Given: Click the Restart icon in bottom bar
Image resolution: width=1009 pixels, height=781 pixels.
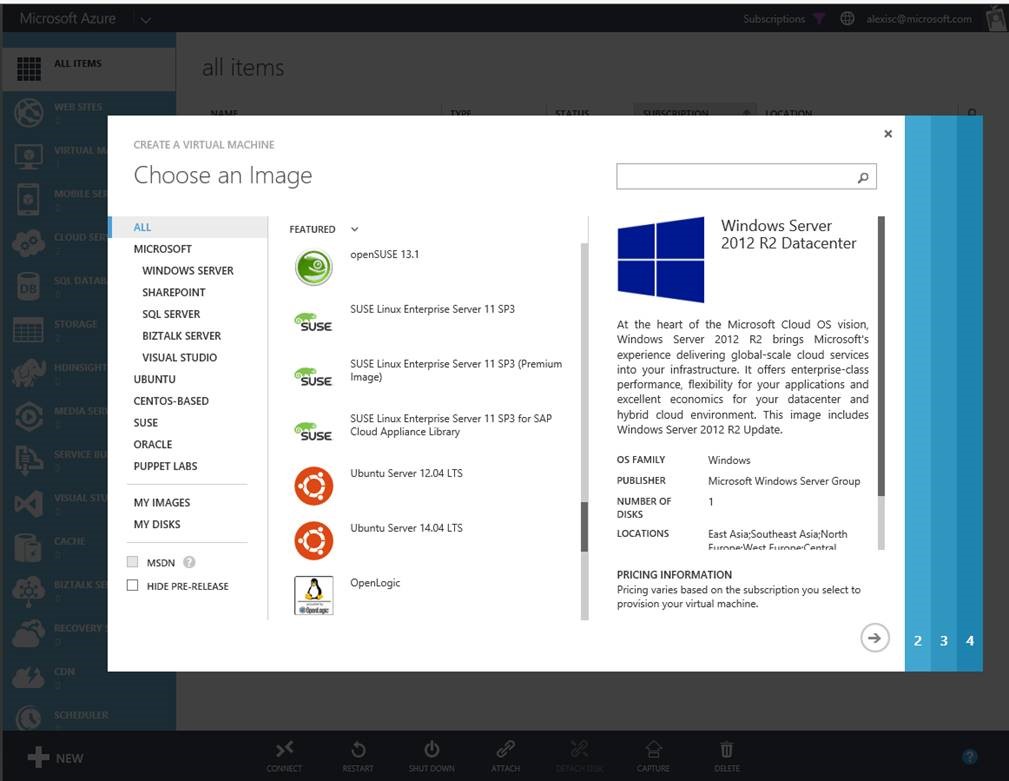Looking at the screenshot, I should pos(358,749).
